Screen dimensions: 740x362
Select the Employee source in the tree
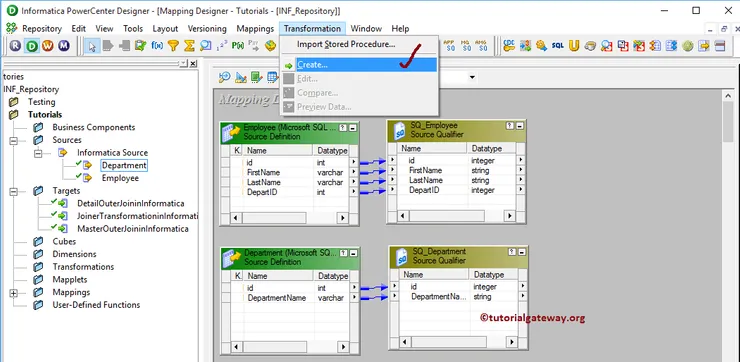(120, 178)
